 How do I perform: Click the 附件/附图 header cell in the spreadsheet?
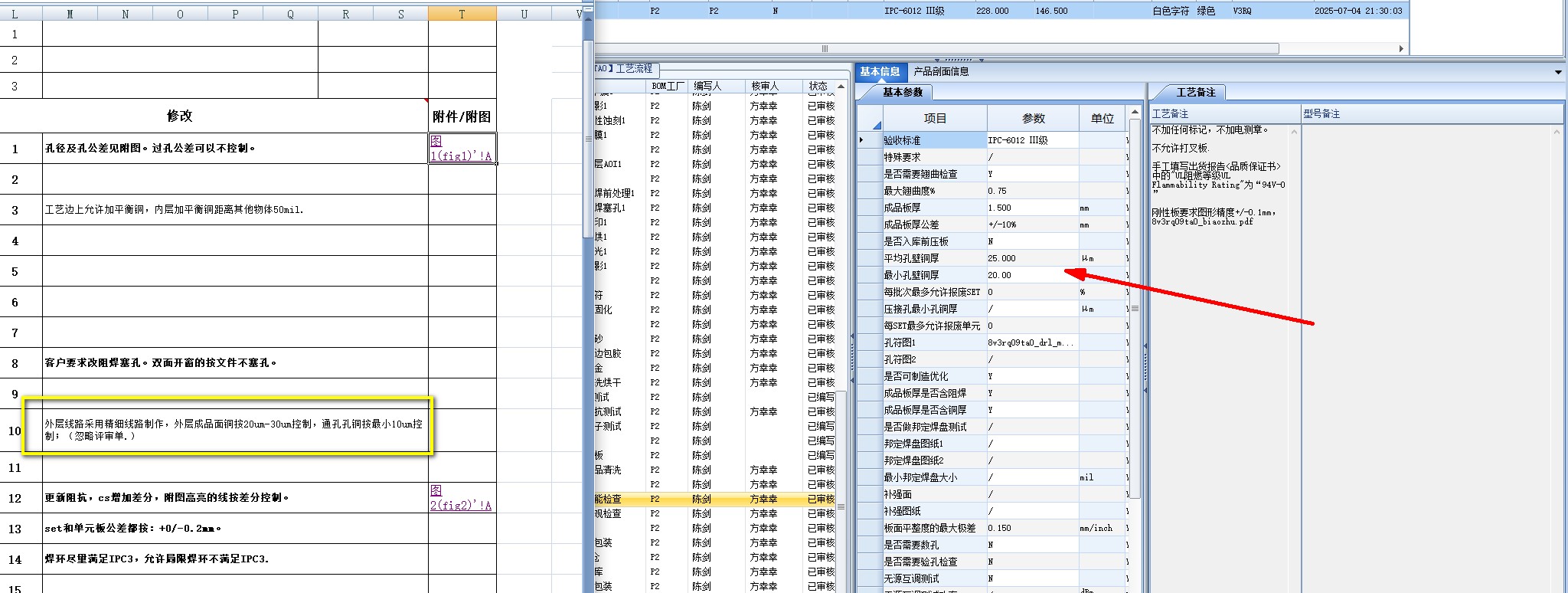click(x=462, y=116)
